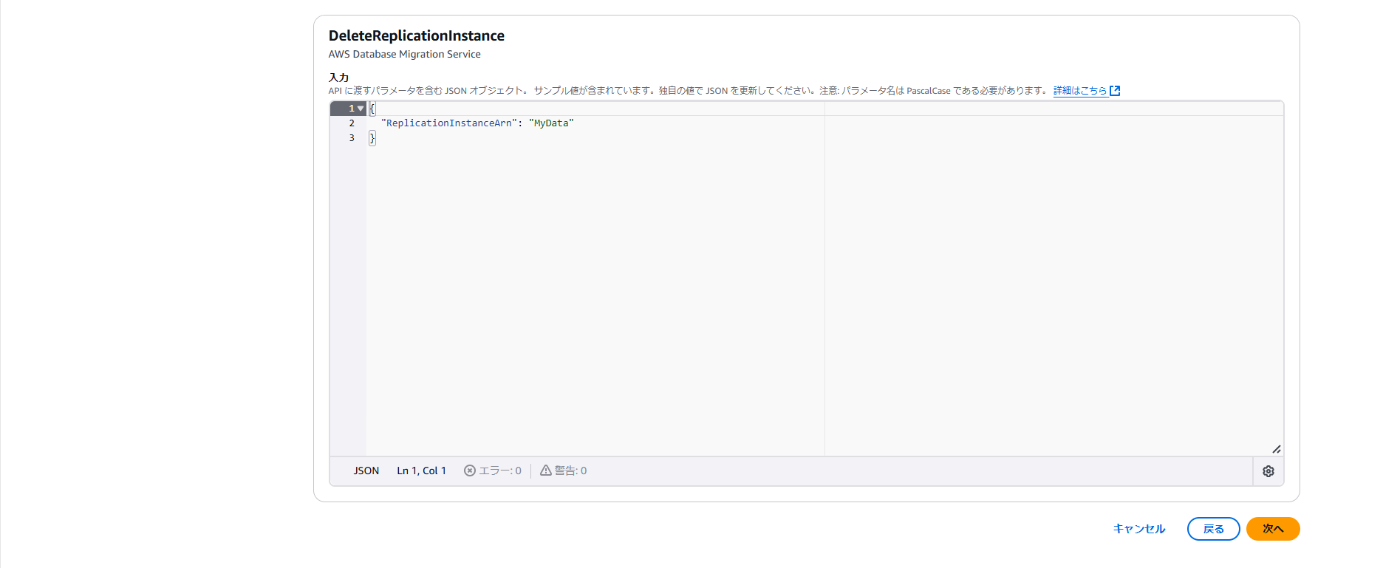Click the 警告: 0 status text
This screenshot has height=568, width=1400.
[571, 470]
